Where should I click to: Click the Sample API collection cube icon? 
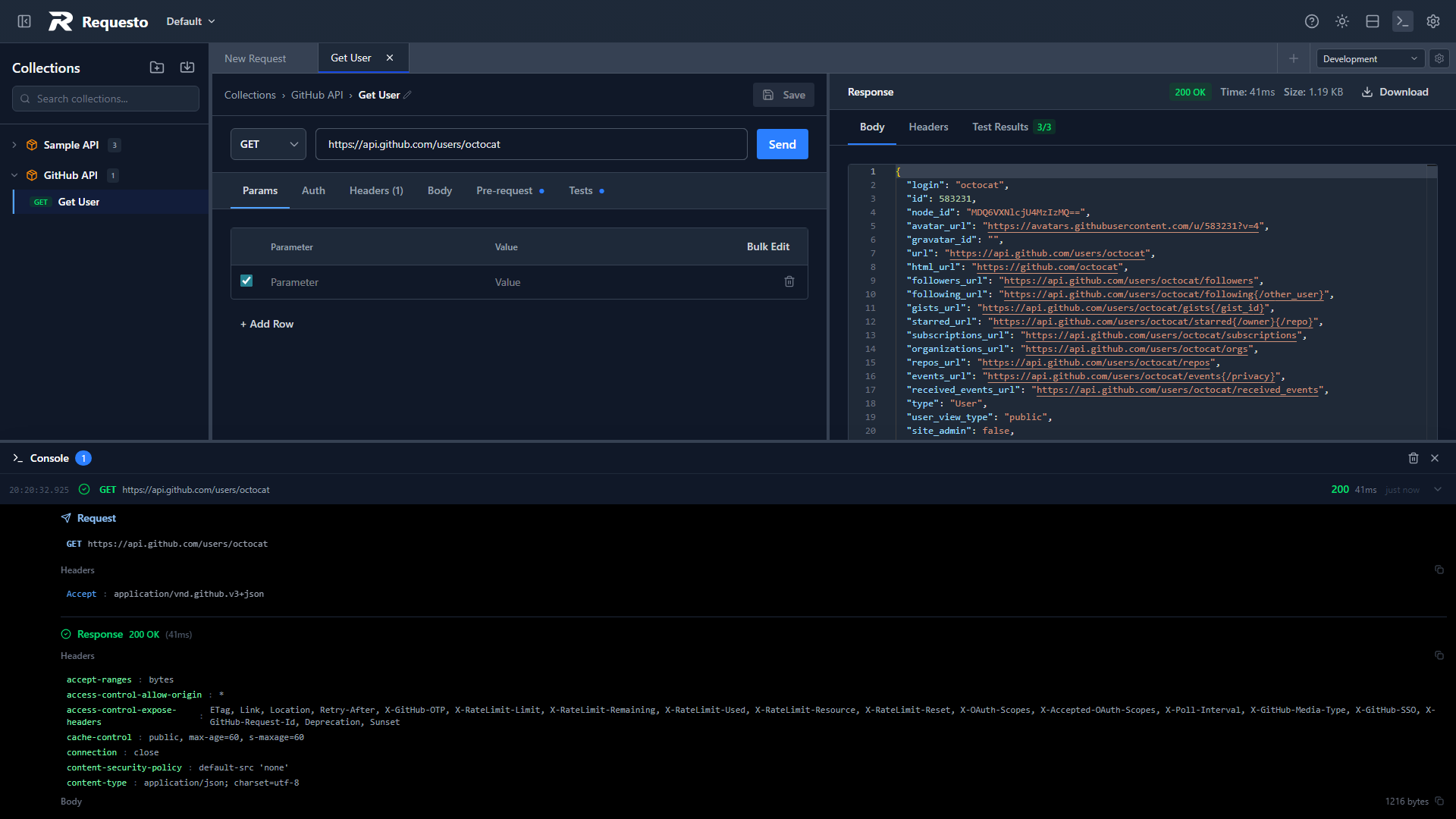click(32, 145)
